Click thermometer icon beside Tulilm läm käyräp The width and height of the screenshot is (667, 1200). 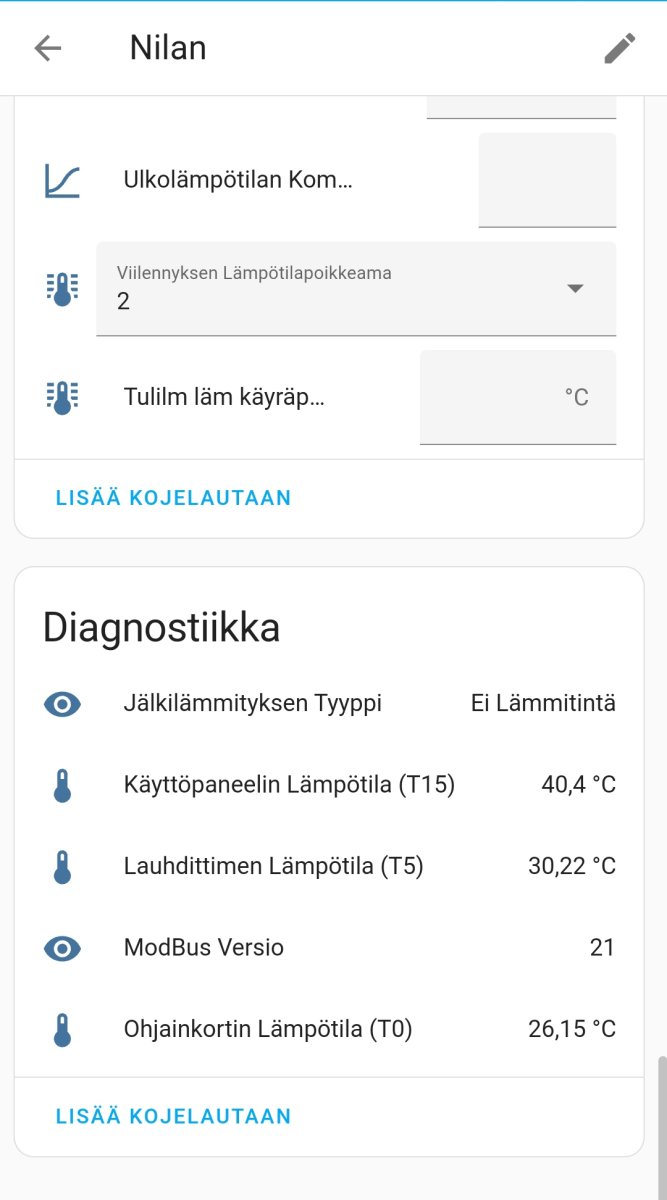click(x=62, y=397)
